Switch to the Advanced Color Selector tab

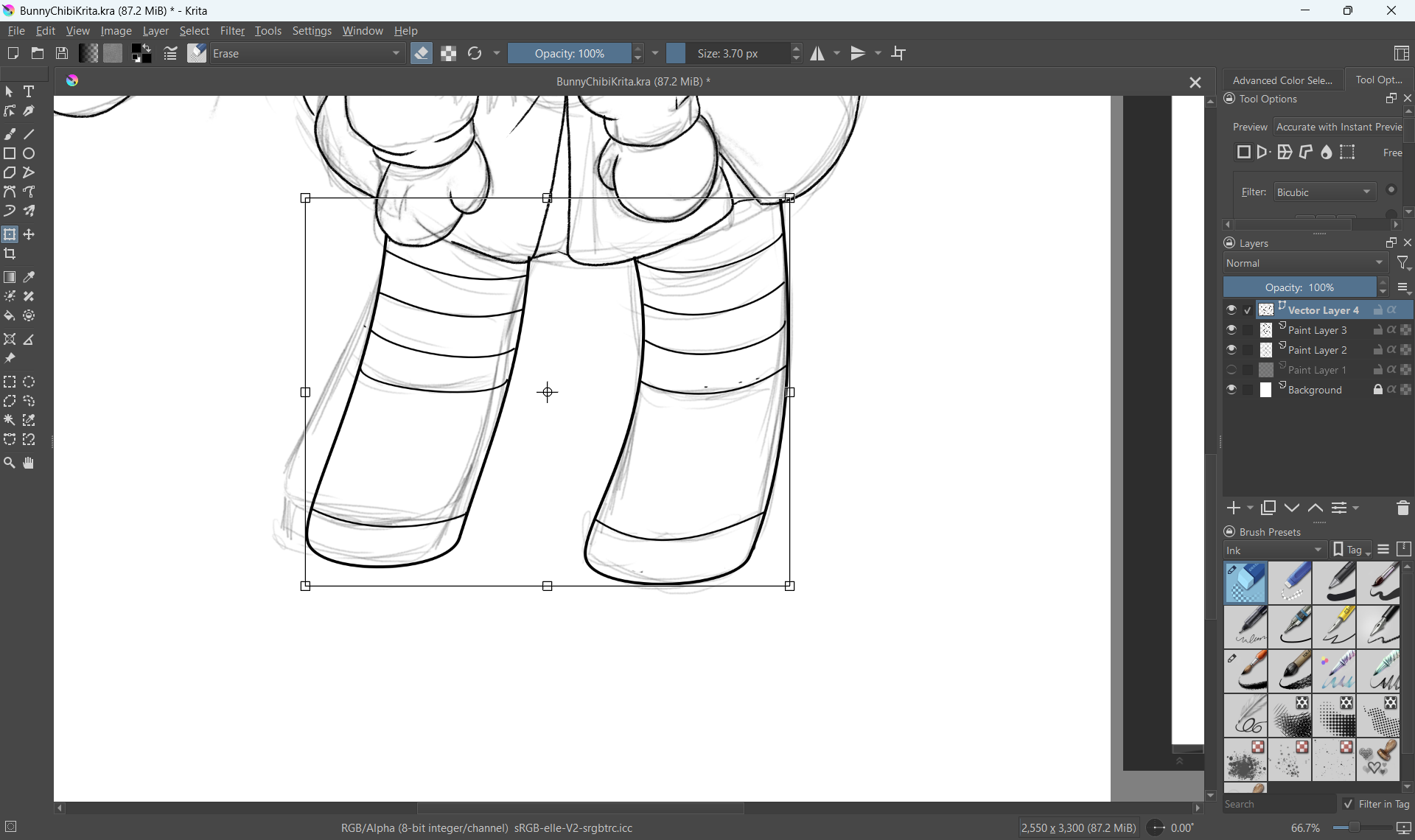pos(1282,80)
